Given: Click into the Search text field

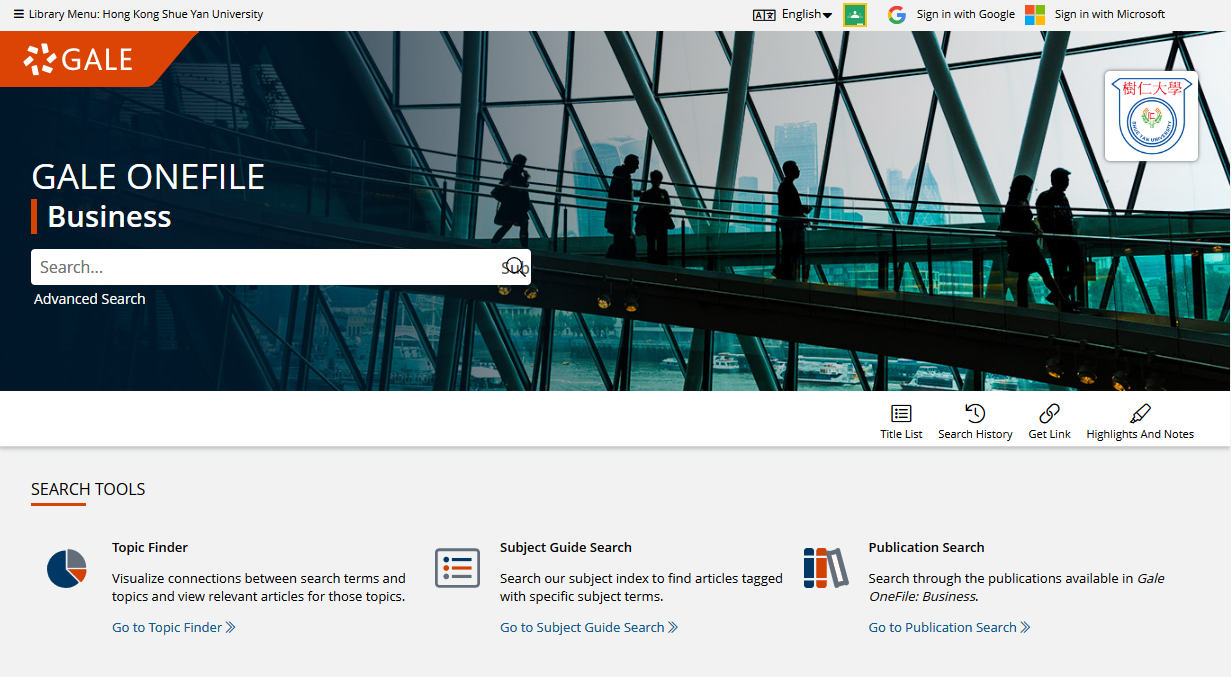Looking at the screenshot, I should (265, 267).
